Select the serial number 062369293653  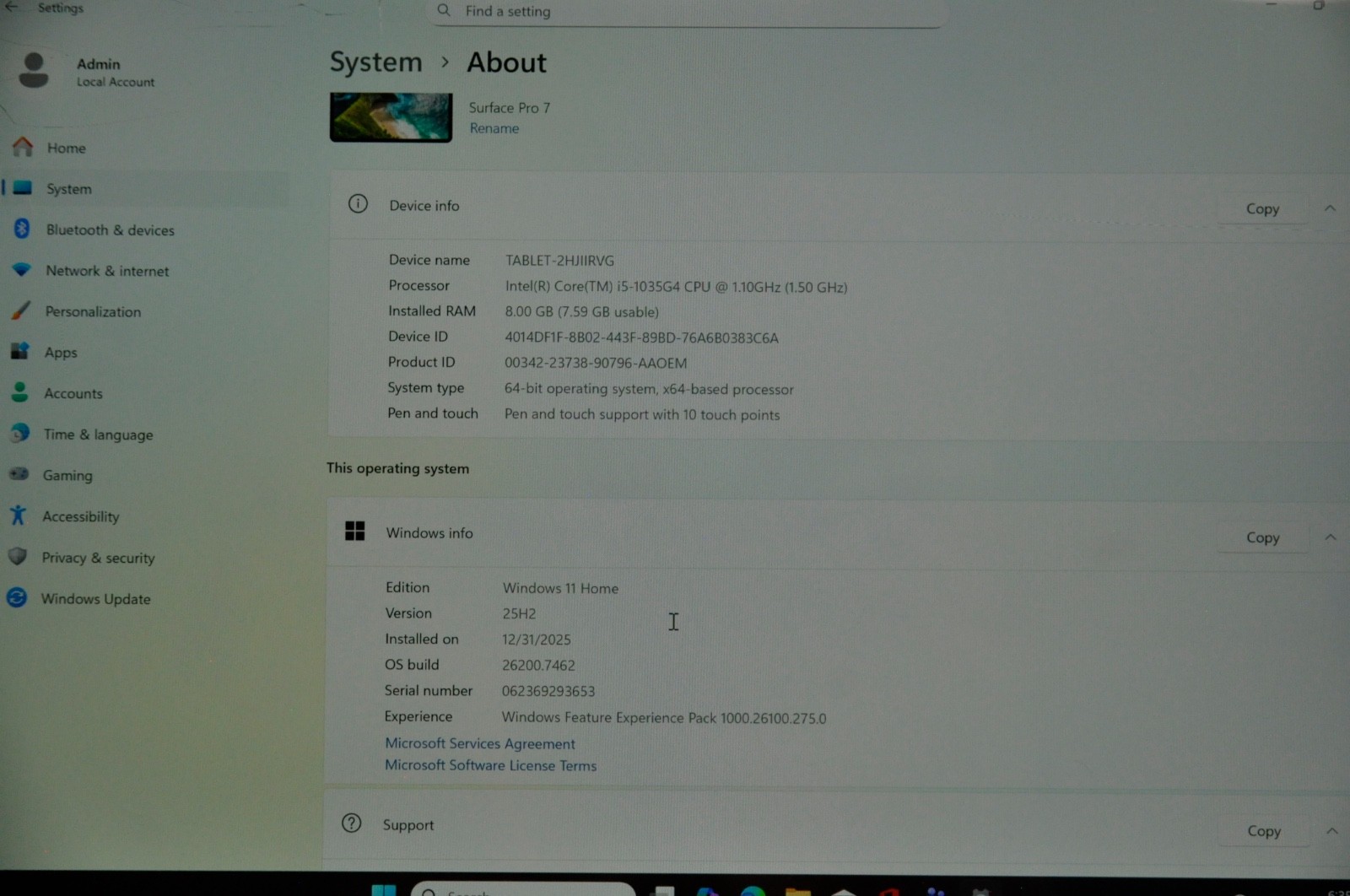pyautogui.click(x=548, y=691)
